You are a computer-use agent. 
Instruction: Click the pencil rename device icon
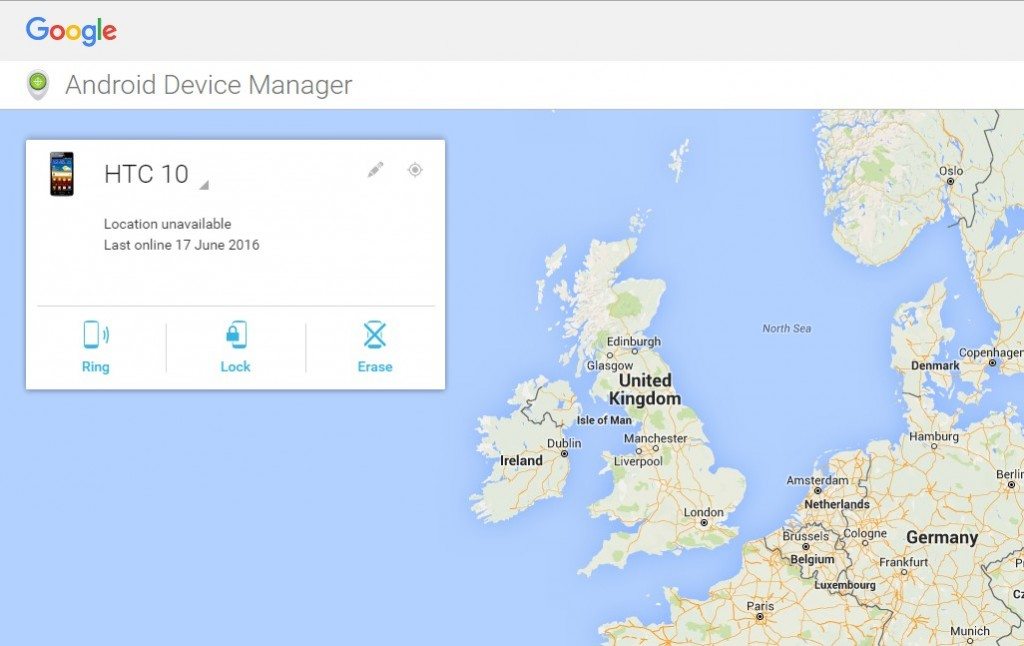click(x=375, y=170)
